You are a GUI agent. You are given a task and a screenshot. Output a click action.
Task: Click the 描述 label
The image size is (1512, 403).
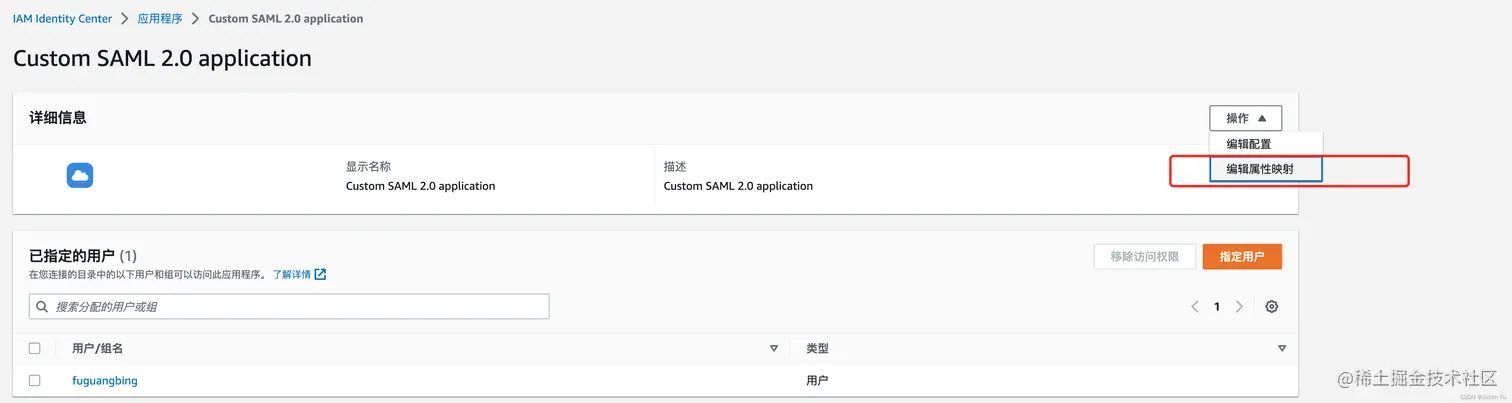675,167
